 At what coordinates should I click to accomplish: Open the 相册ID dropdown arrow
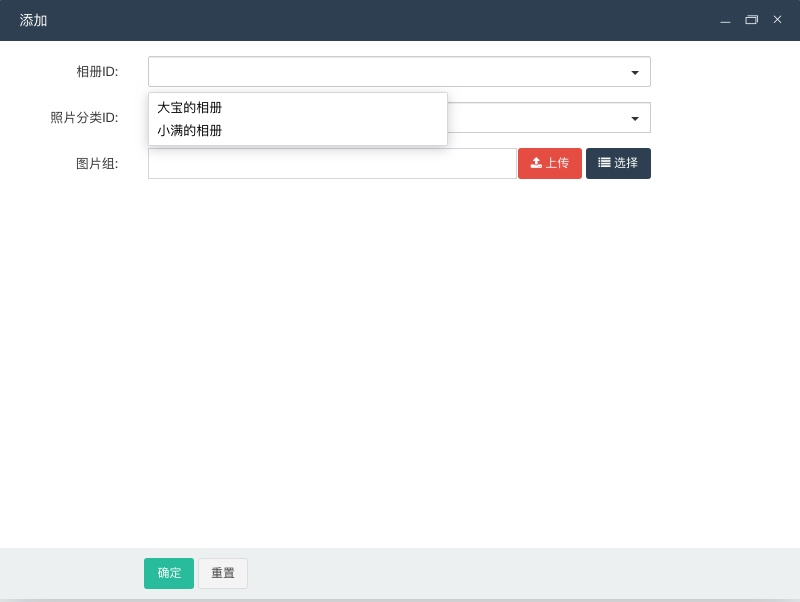tap(635, 72)
